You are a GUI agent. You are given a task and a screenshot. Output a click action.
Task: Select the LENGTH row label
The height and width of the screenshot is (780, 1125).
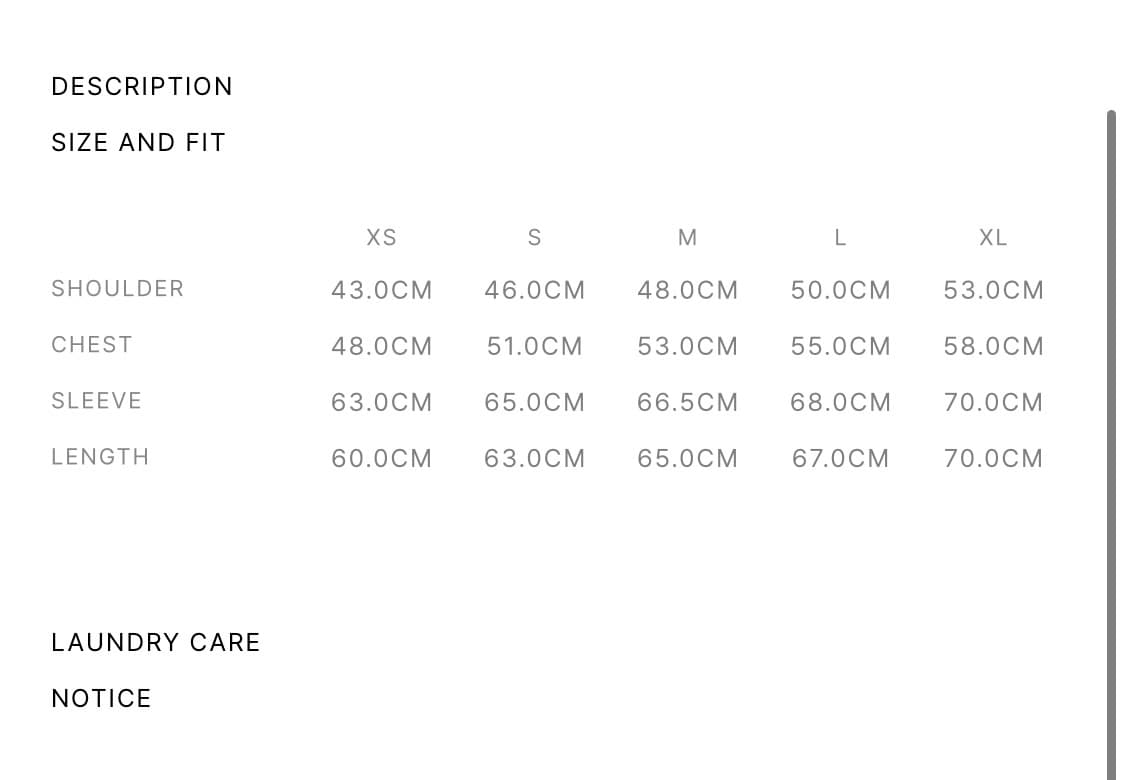tap(100, 457)
